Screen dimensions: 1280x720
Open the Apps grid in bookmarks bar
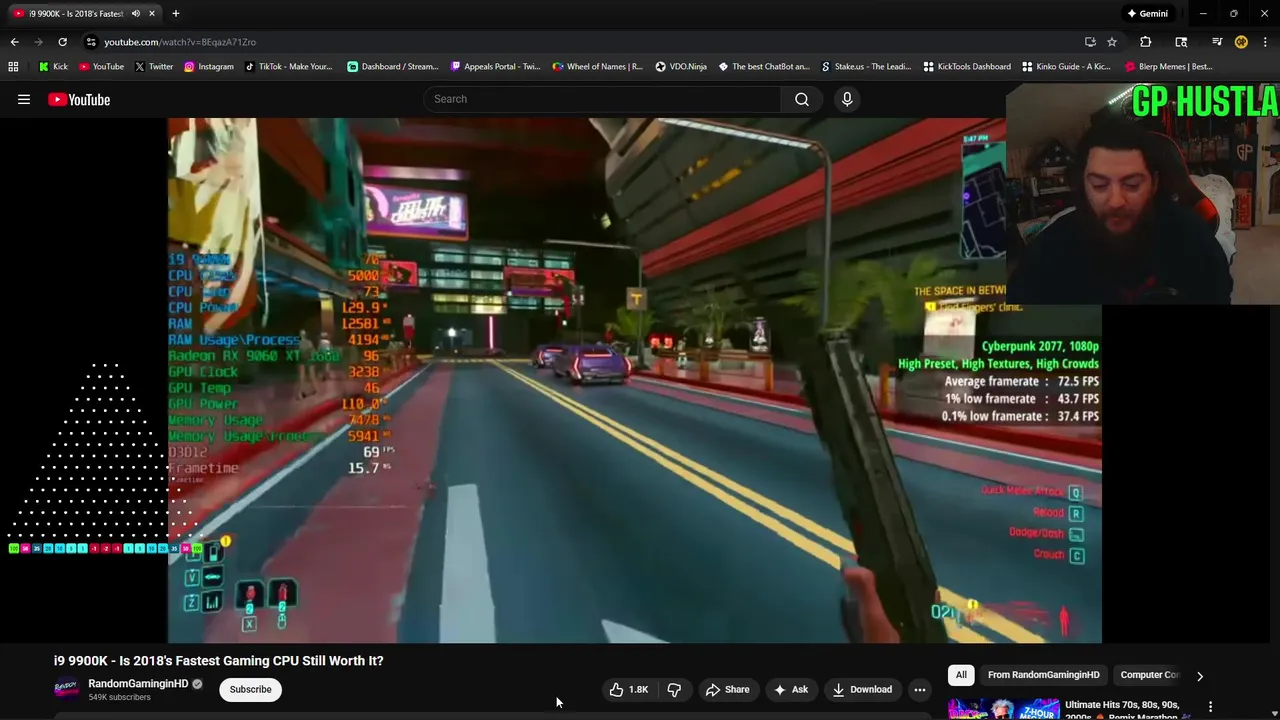click(x=13, y=67)
